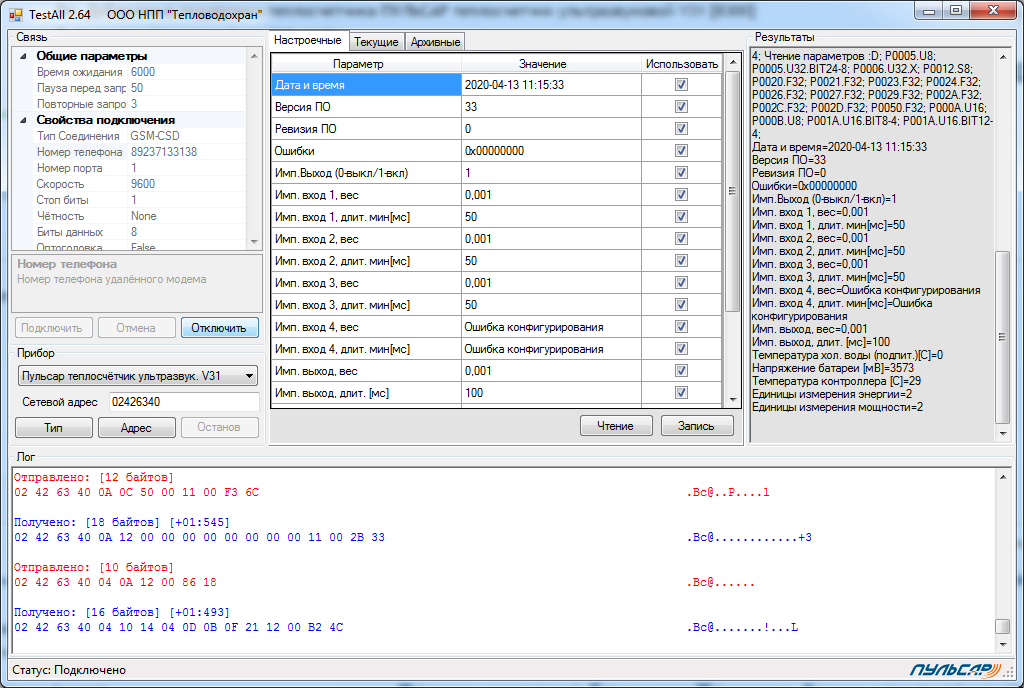Toggle the Ошибки row checkbox

(681, 151)
